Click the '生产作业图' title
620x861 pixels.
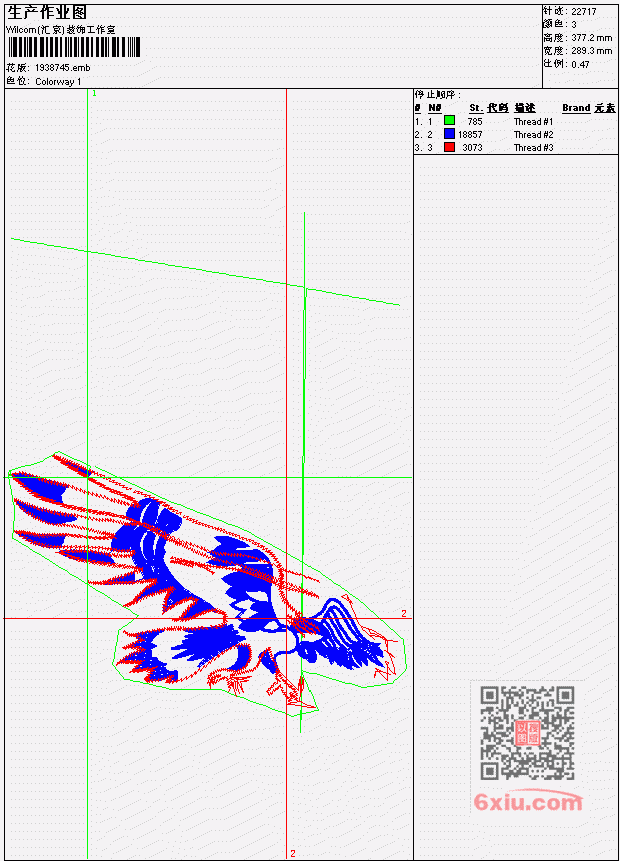(47, 13)
